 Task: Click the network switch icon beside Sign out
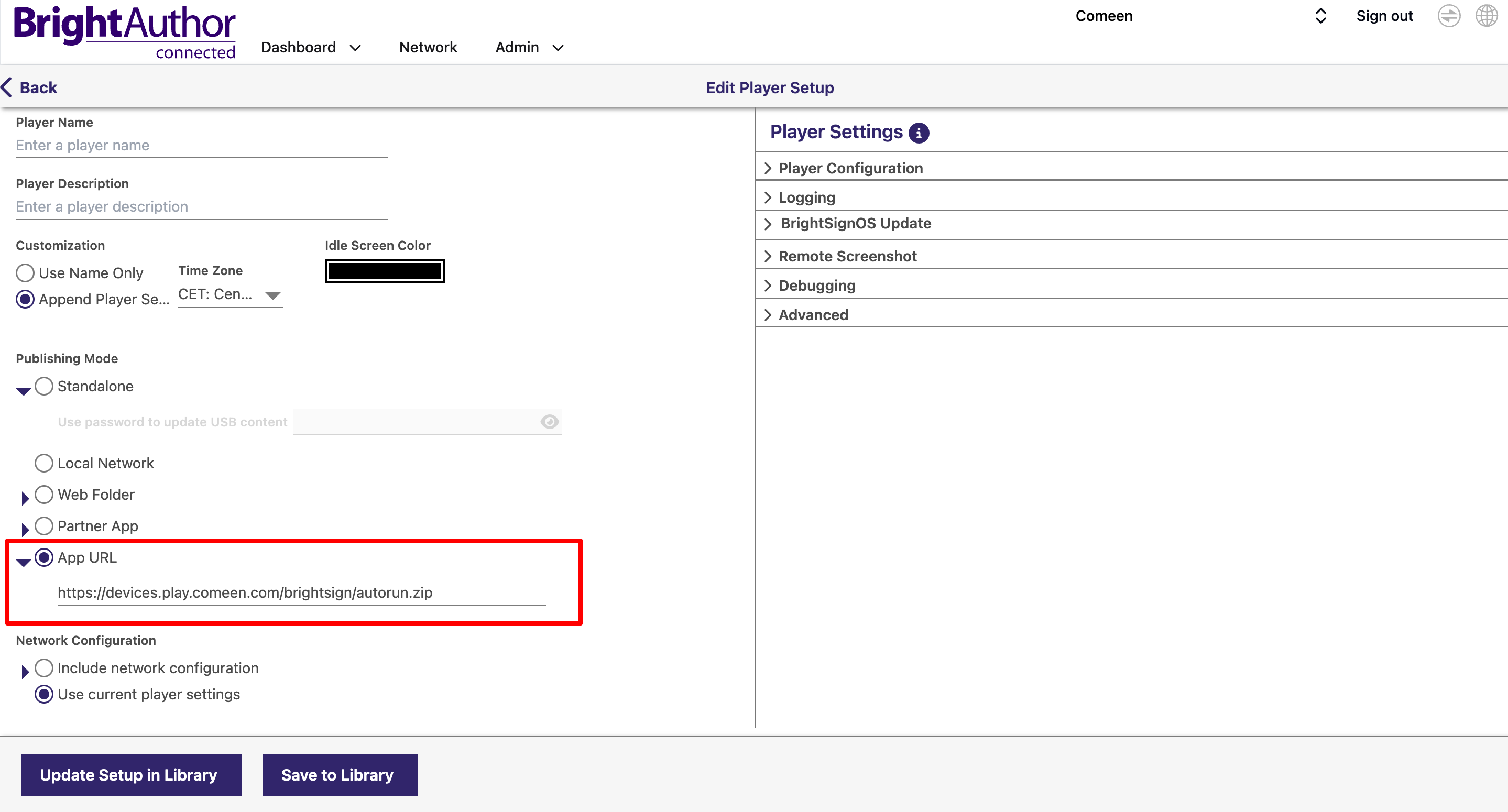pos(1448,16)
